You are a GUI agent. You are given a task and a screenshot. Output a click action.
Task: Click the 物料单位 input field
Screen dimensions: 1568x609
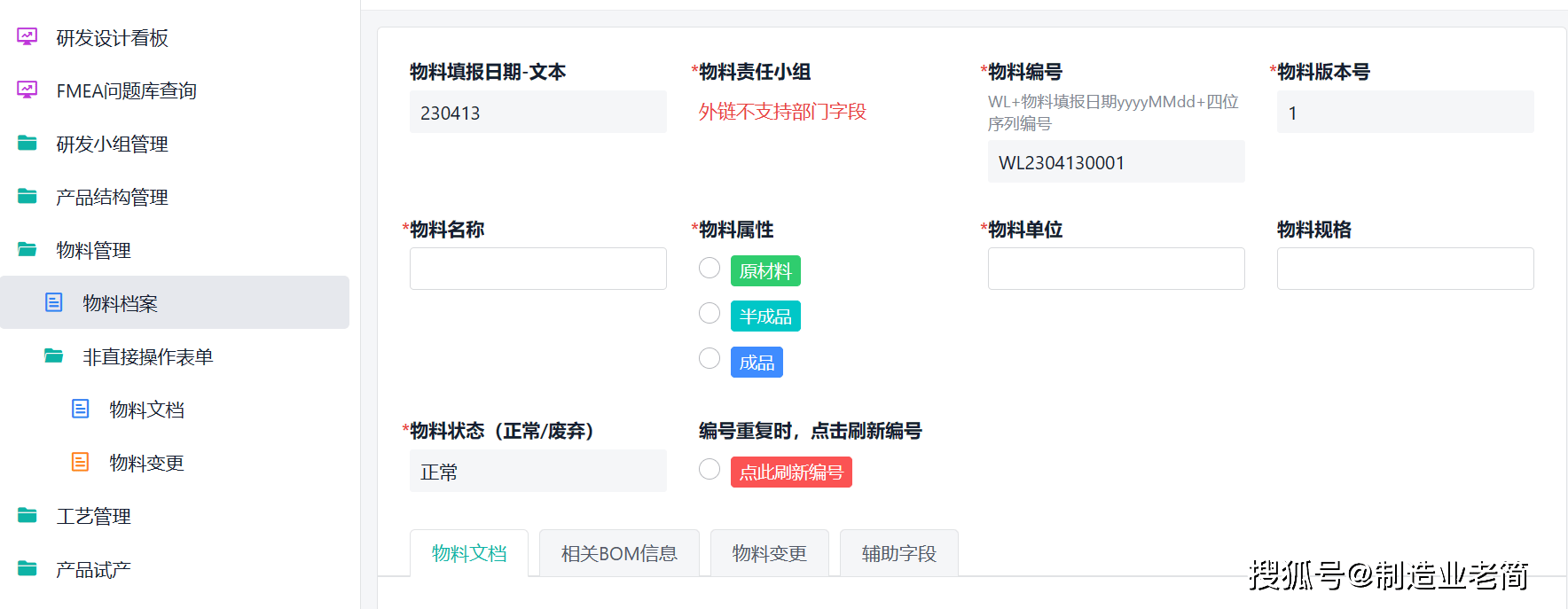pyautogui.click(x=1117, y=269)
